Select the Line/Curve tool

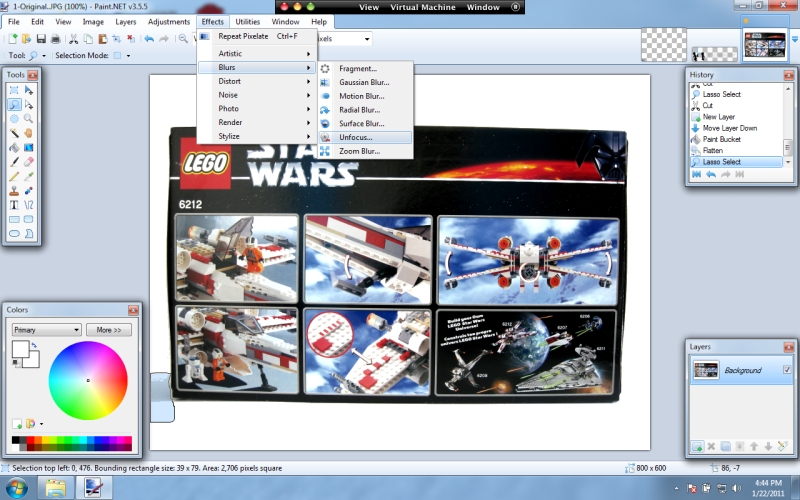pos(29,205)
